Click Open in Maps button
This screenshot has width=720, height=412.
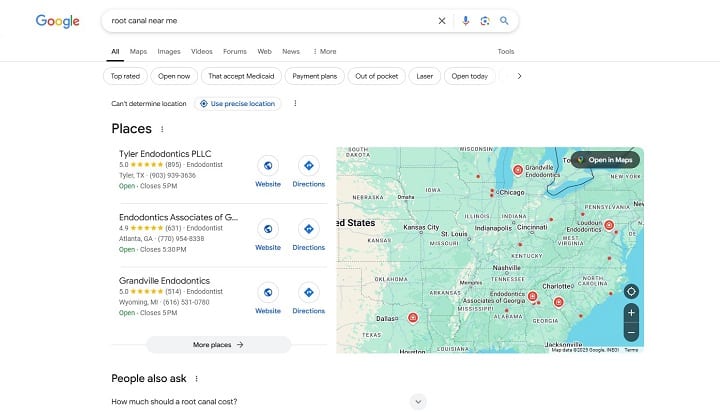605,160
